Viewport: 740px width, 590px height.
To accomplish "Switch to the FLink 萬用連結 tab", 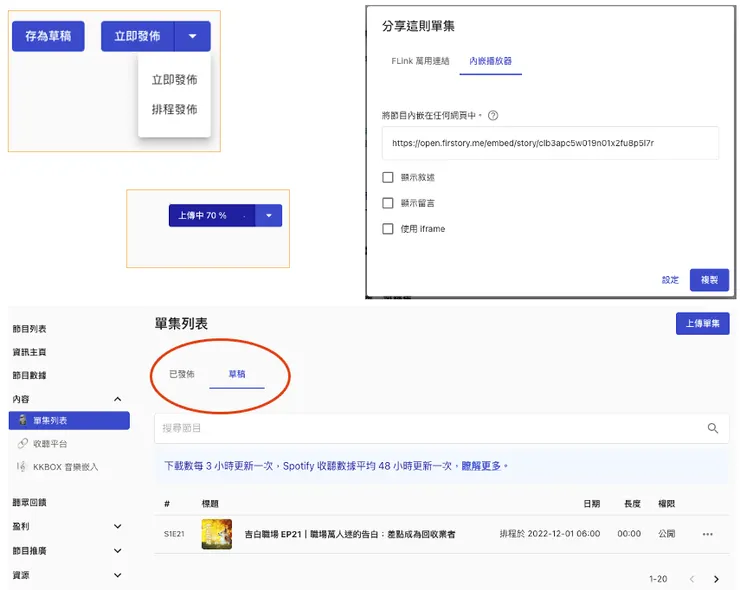I will [420, 61].
